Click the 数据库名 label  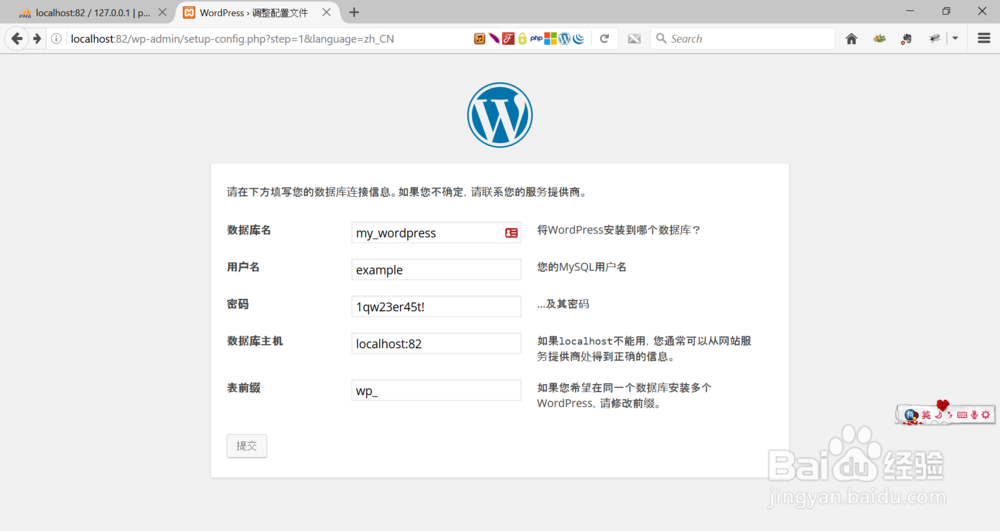coord(249,230)
